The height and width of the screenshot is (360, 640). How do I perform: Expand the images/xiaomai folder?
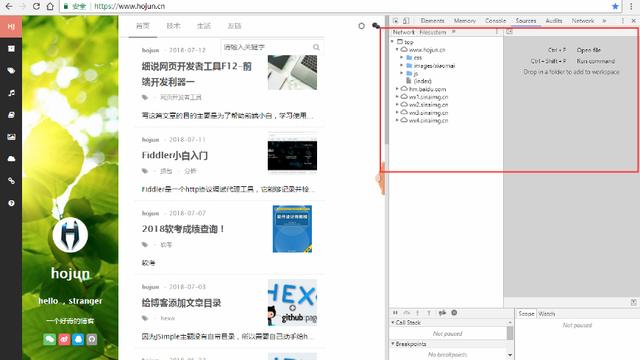[x=402, y=65]
